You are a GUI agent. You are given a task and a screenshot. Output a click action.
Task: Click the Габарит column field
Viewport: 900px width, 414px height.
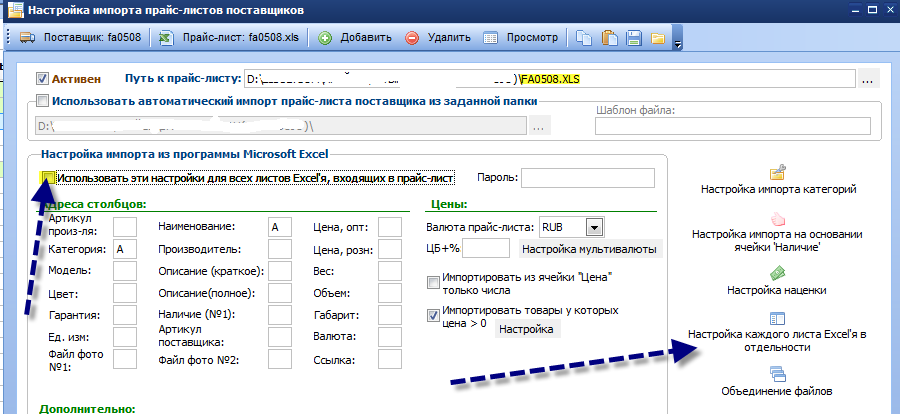click(x=390, y=315)
